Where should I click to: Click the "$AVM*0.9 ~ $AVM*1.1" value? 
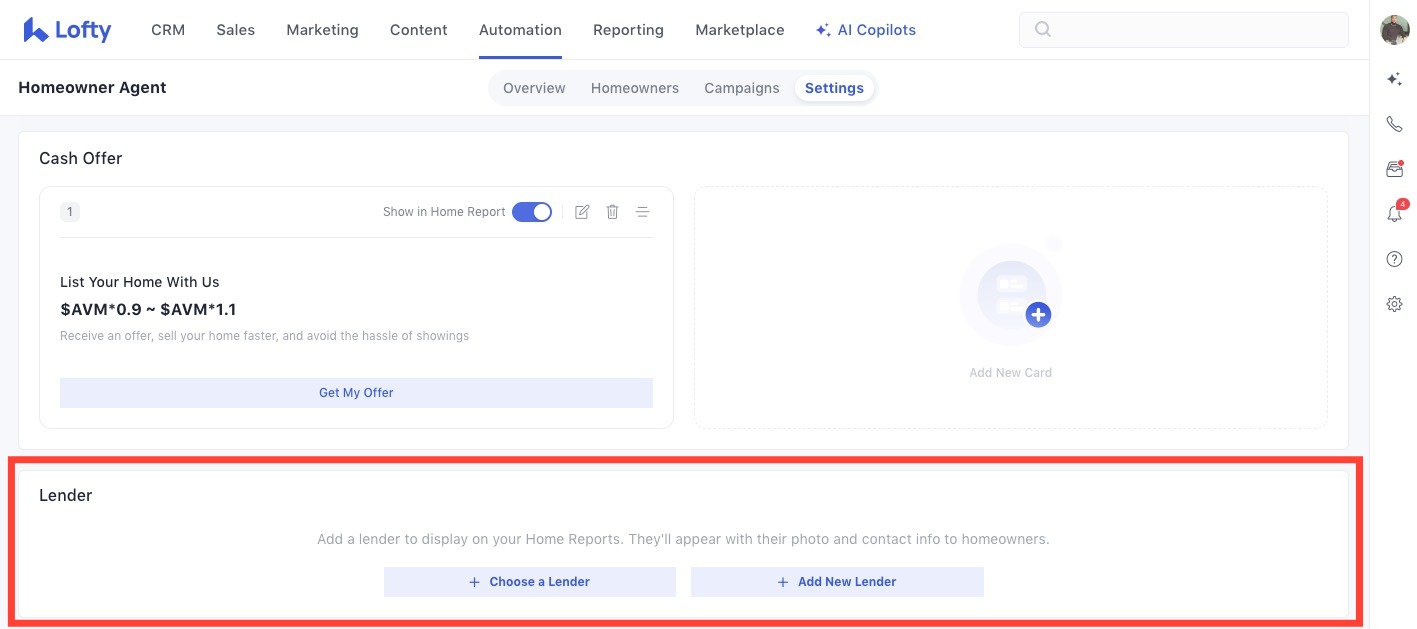[148, 309]
